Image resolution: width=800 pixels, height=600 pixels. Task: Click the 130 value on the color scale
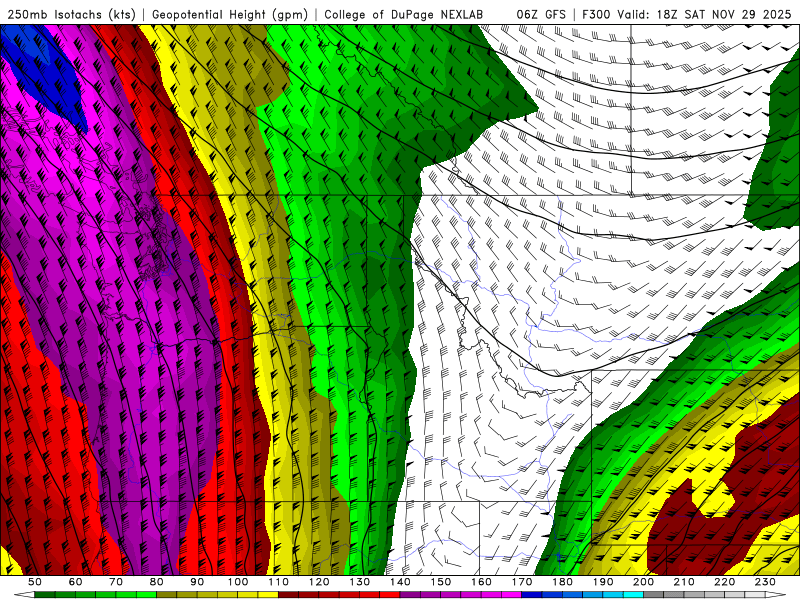[x=360, y=582]
